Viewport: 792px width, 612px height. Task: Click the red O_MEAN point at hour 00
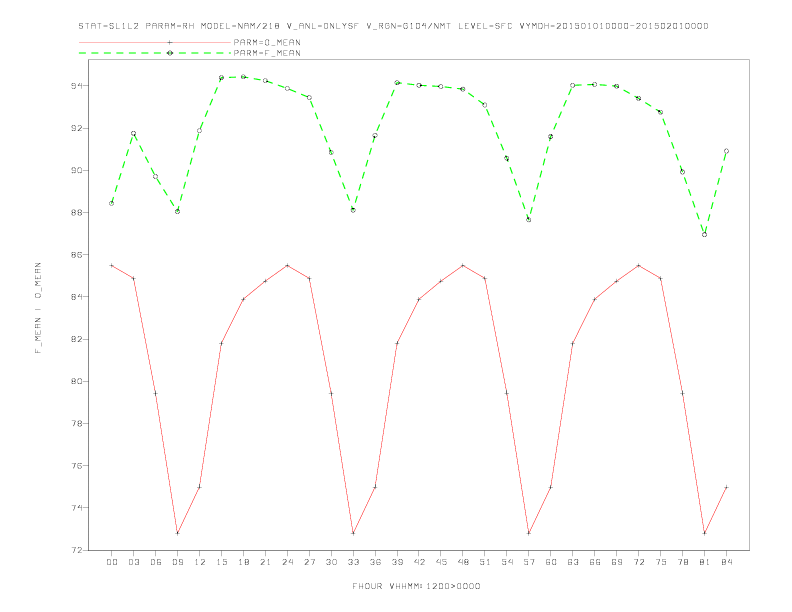pos(112,265)
